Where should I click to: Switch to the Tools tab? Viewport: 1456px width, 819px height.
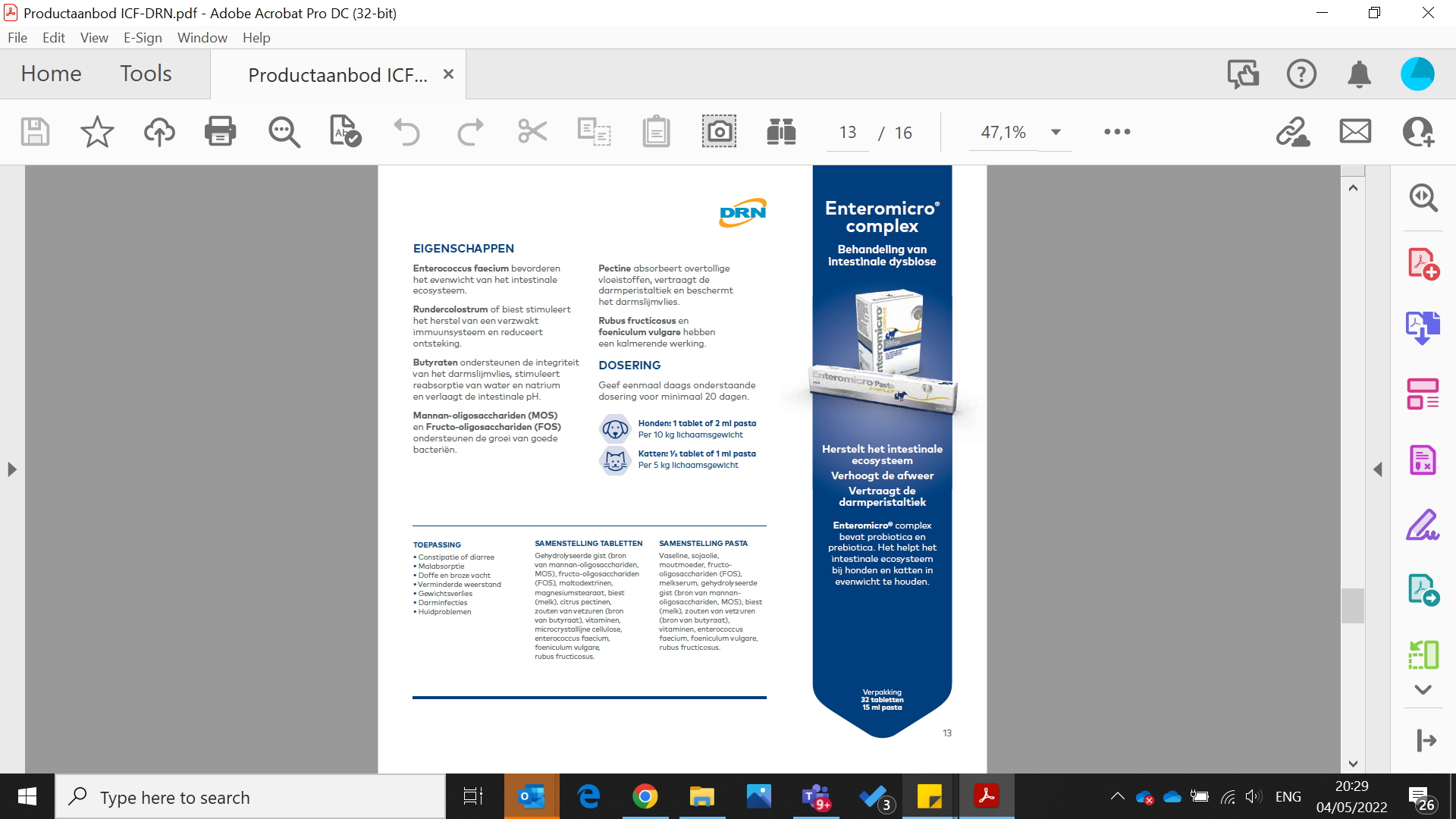[146, 74]
